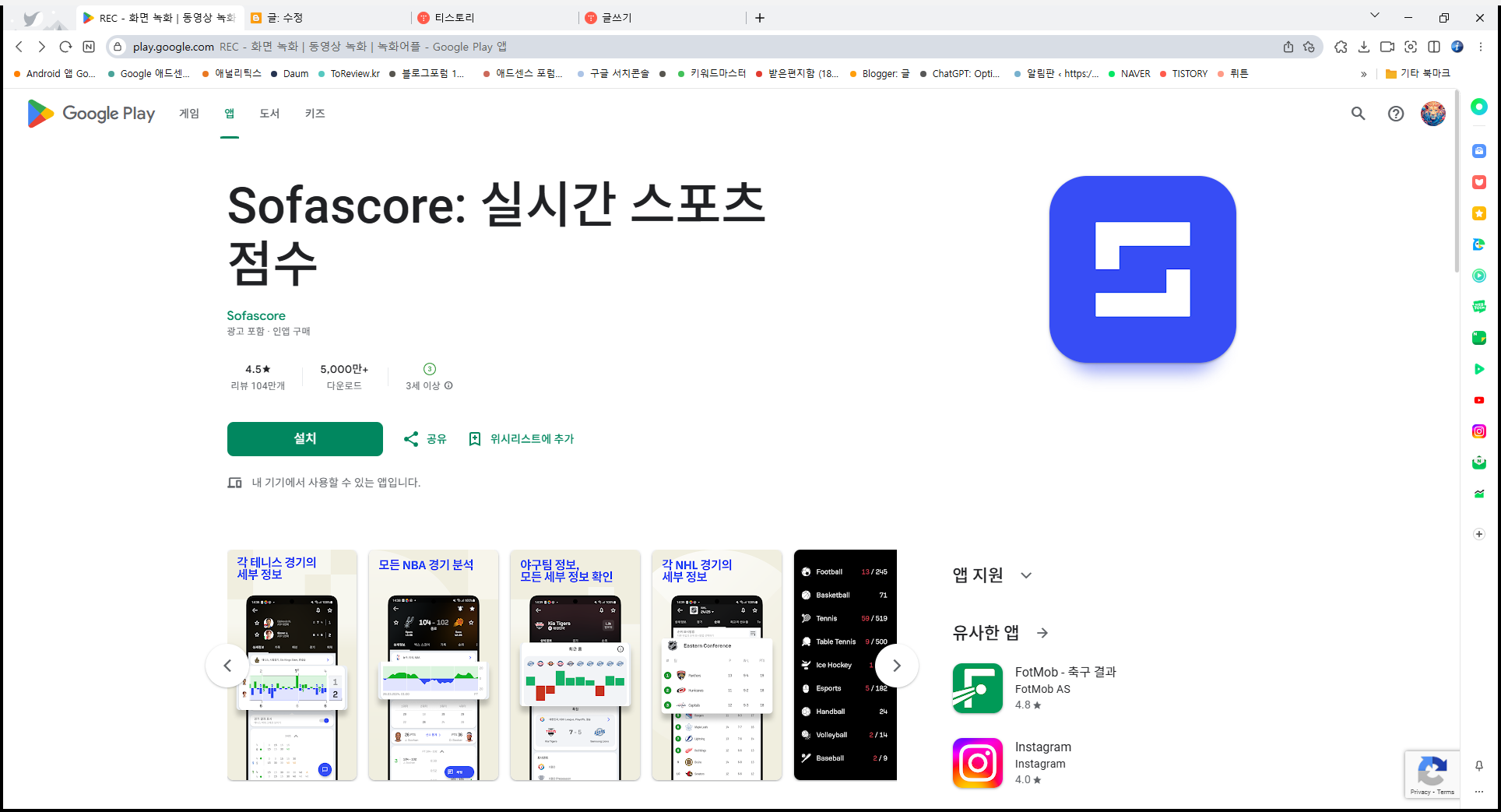Open the tennis details screenshot thumbnail
1501x812 pixels.
pos(292,666)
